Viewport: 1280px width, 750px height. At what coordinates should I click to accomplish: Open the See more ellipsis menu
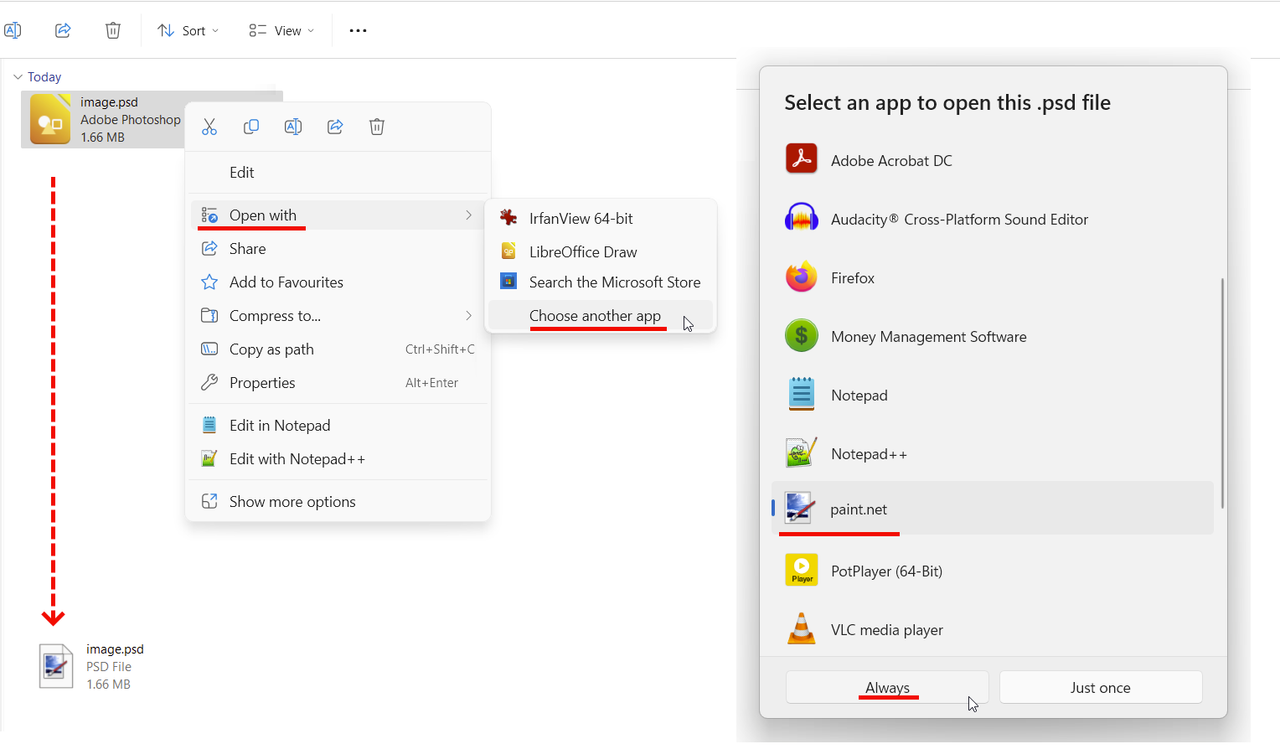(x=358, y=31)
